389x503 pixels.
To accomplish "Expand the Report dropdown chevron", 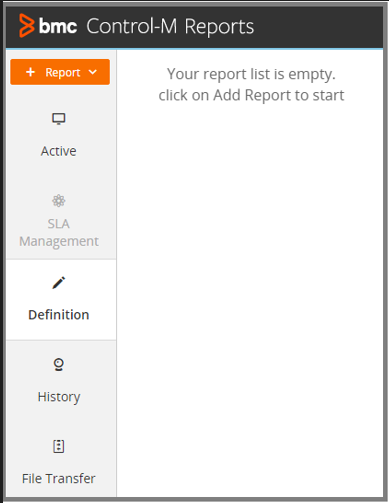I will pyautogui.click(x=93, y=72).
